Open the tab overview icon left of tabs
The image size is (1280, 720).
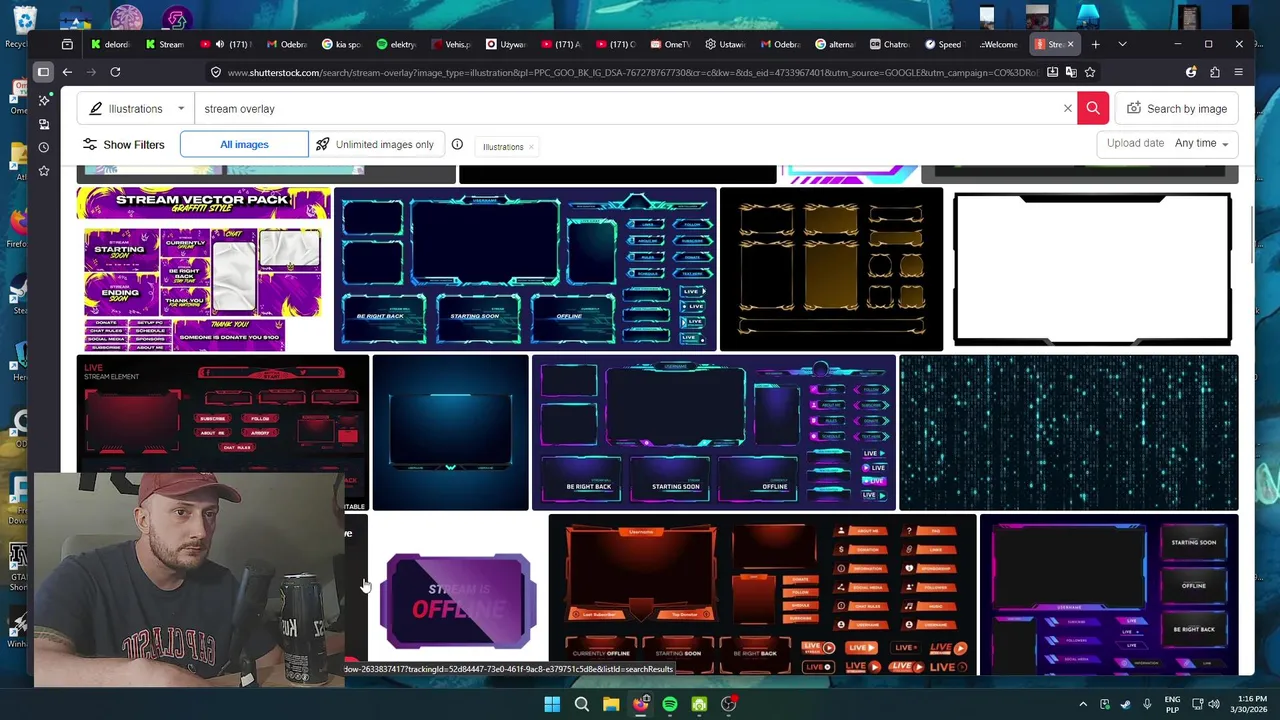pos(67,44)
